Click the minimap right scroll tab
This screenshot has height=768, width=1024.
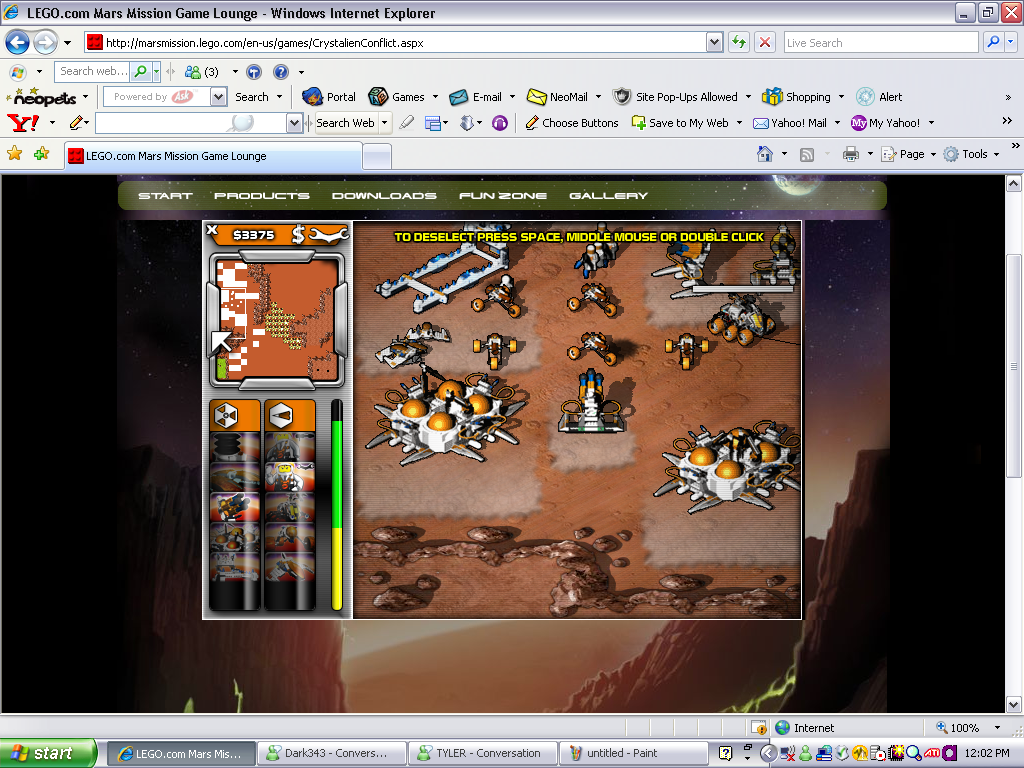click(x=341, y=320)
